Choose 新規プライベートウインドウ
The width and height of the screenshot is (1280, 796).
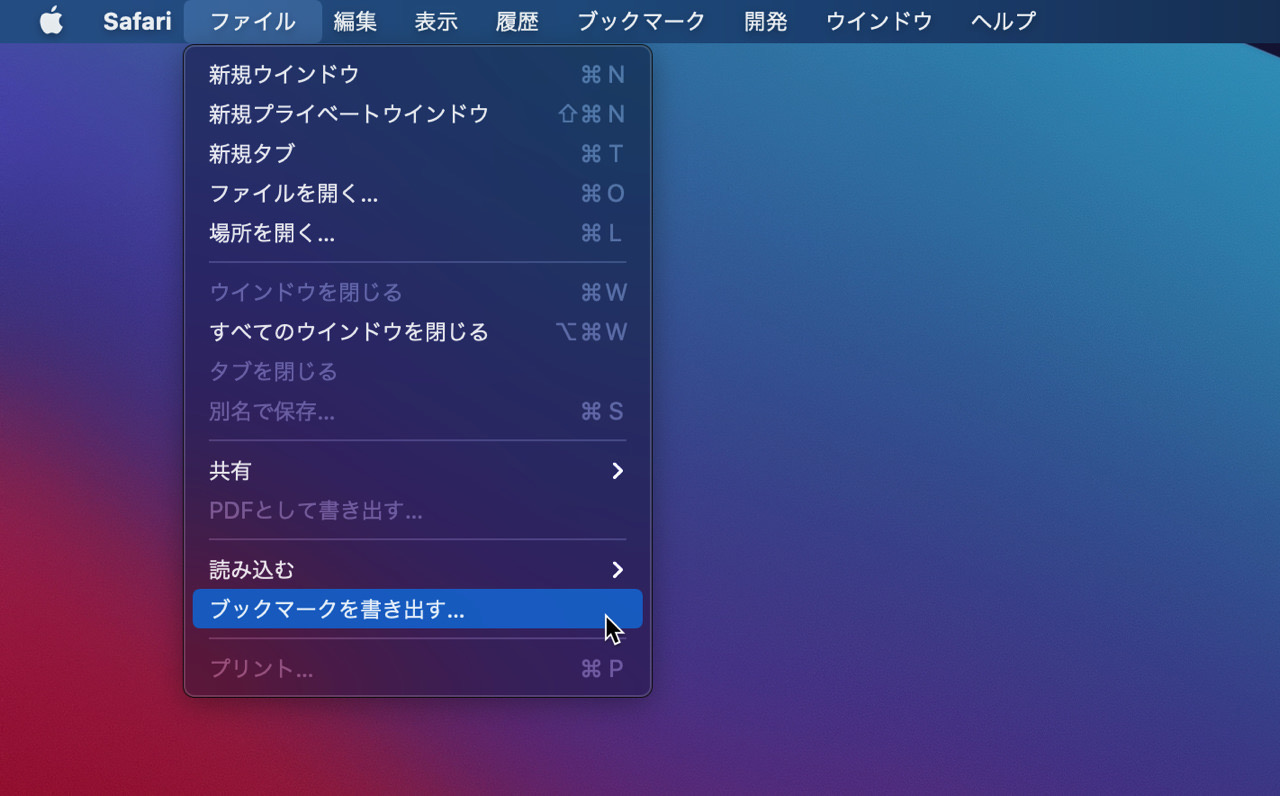point(418,114)
